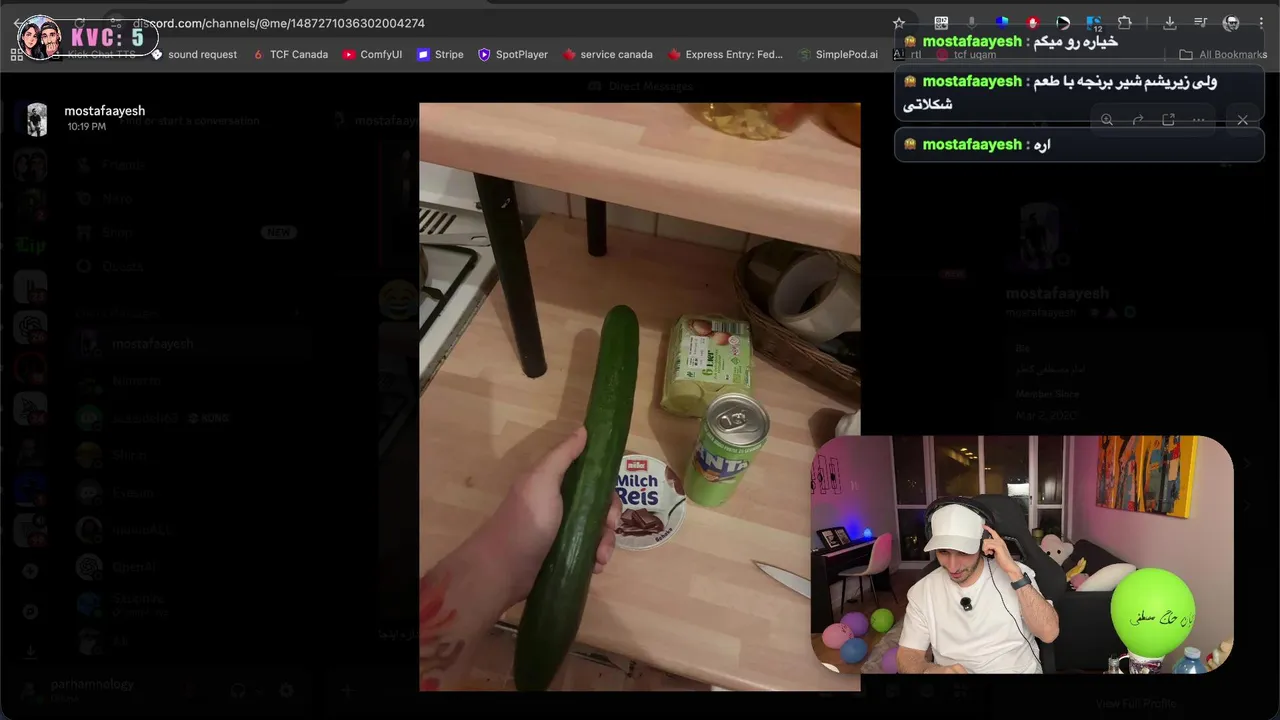
Task: Show browser downloads
Action: [x=1169, y=23]
